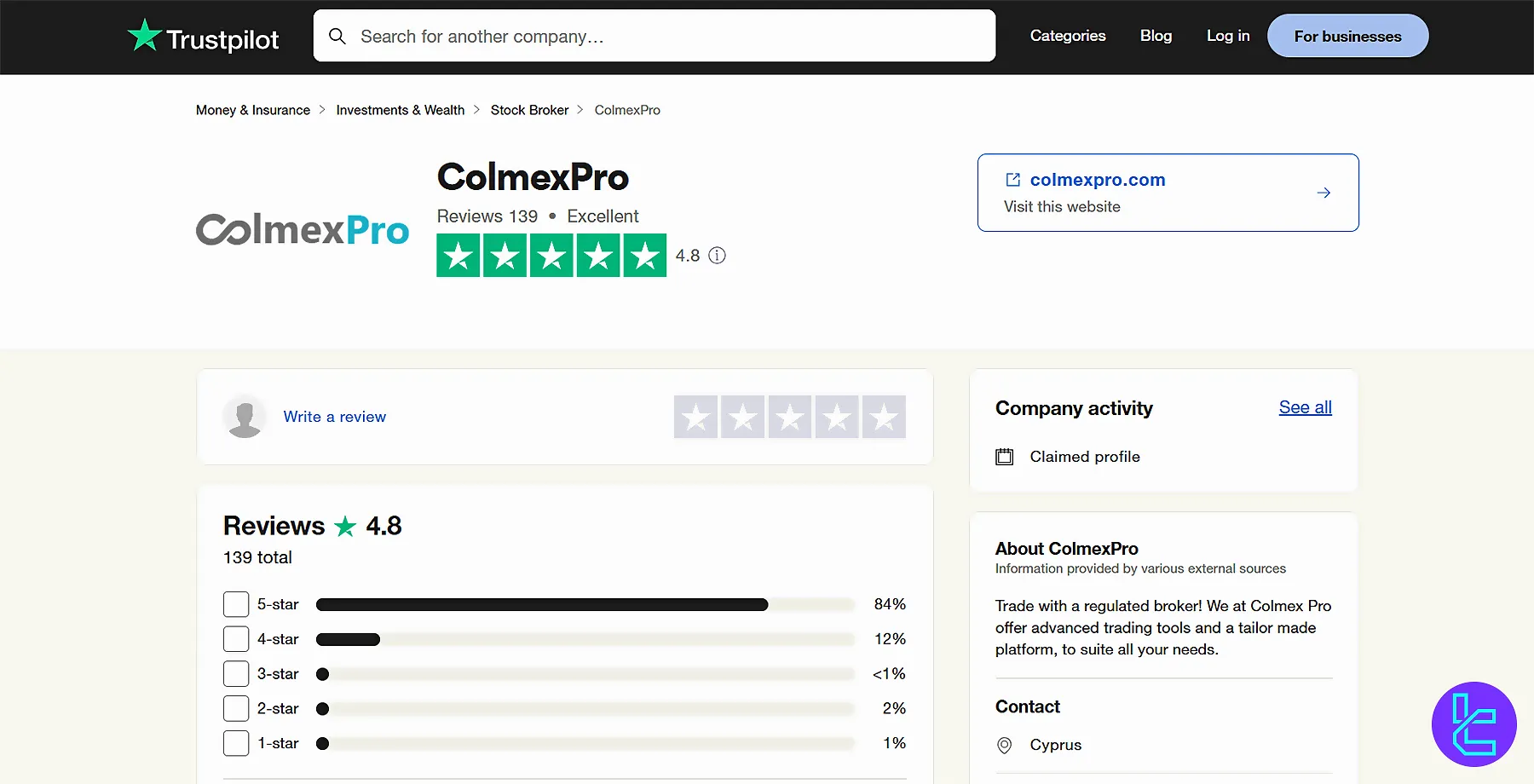Image resolution: width=1534 pixels, height=784 pixels.
Task: Click the rating info icon beside 4.8
Action: tap(718, 256)
